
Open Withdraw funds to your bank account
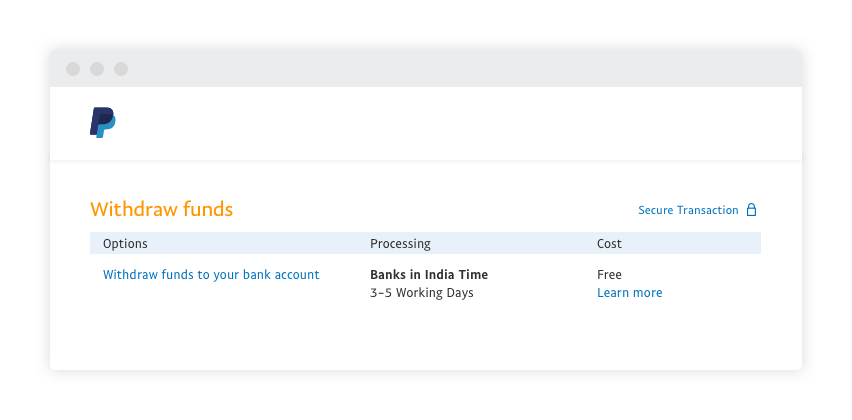coord(211,275)
